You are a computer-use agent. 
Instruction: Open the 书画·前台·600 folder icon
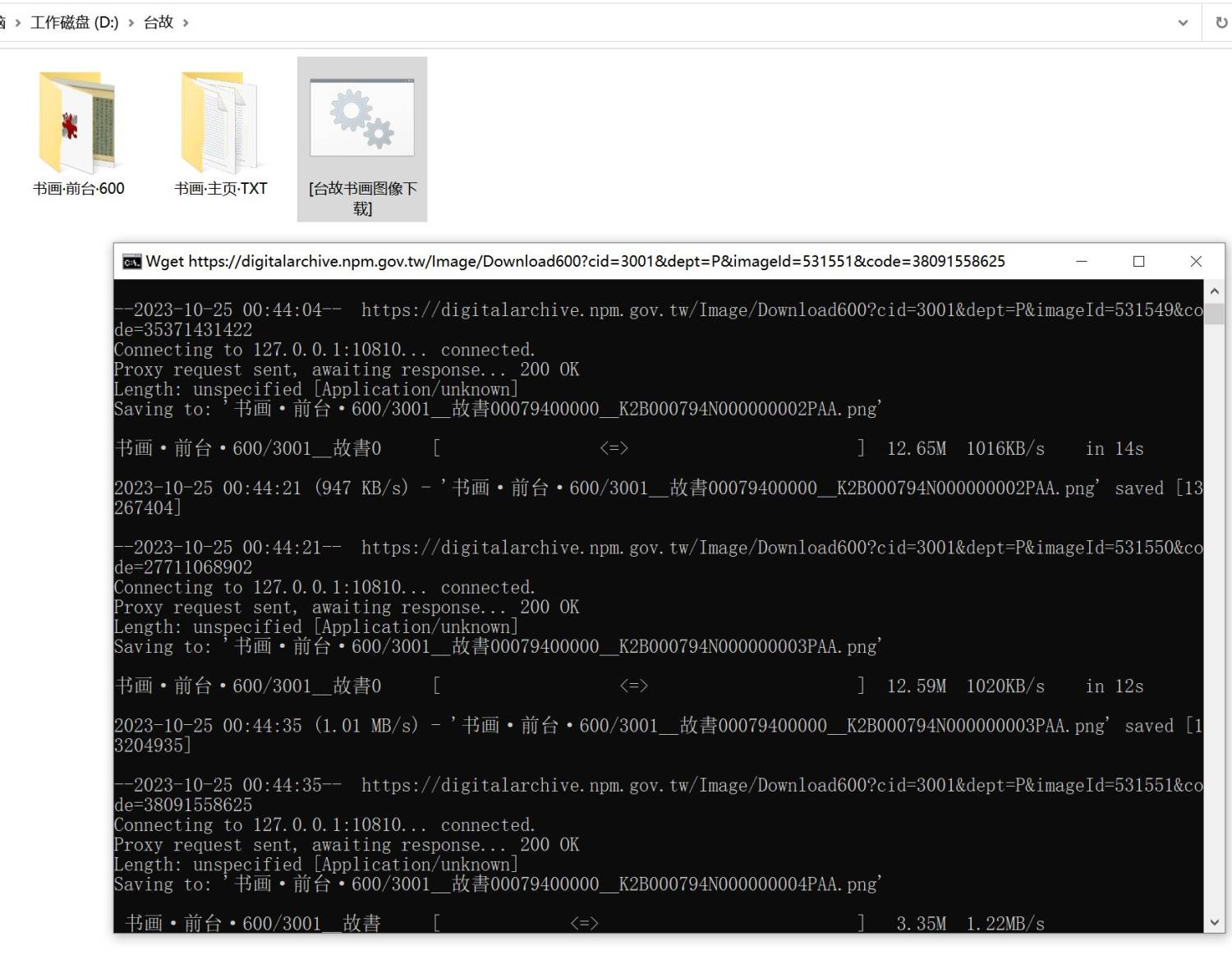[77, 122]
